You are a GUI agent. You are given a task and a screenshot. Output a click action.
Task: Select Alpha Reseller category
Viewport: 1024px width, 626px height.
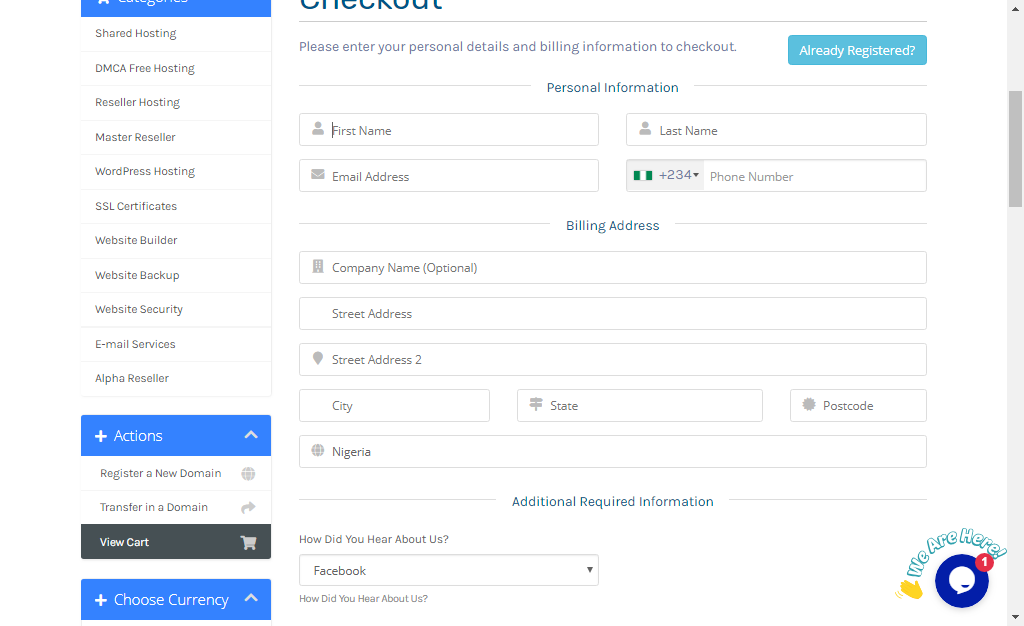tap(176, 379)
